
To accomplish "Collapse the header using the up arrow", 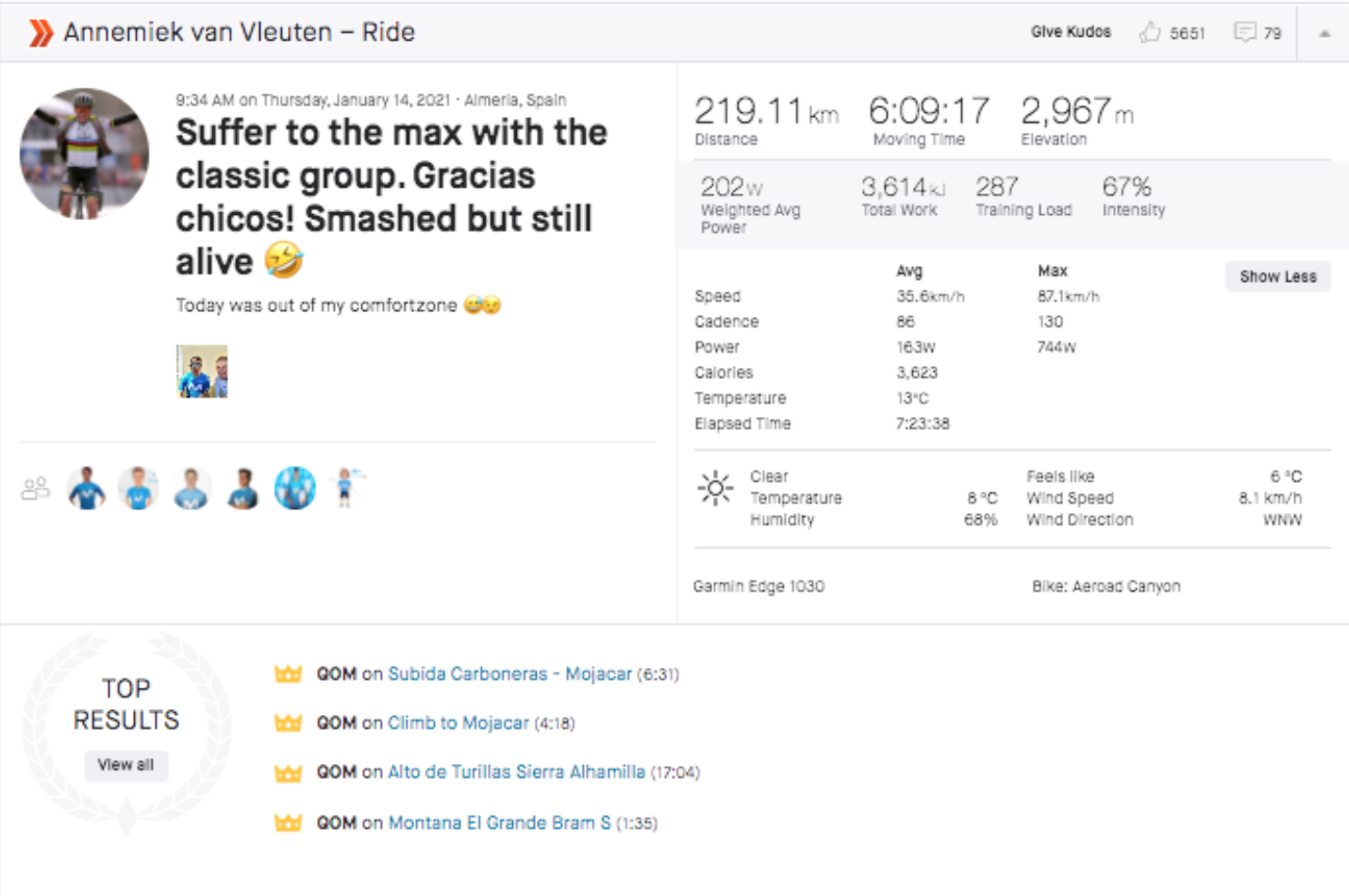I will 1324,33.
